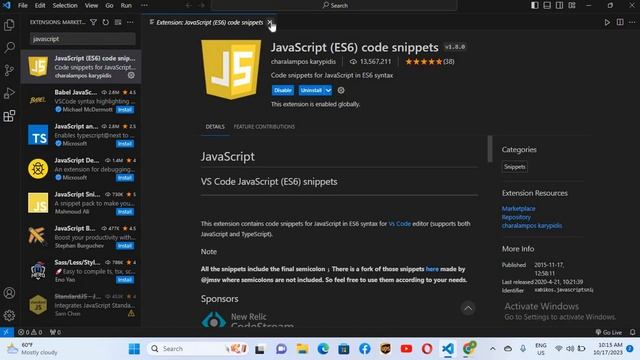640x360 pixels.
Task: Open the Selection menu
Action: click(x=65, y=5)
